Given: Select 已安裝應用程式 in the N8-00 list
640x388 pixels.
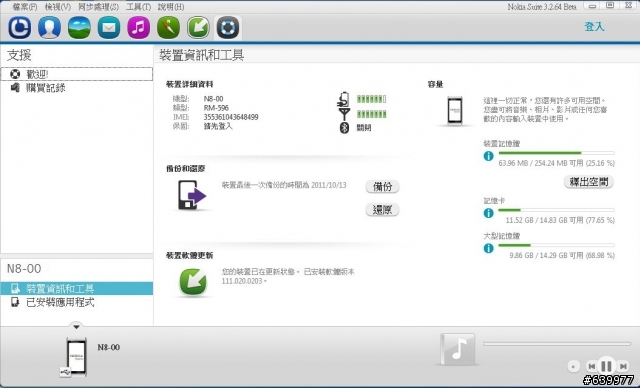Looking at the screenshot, I should point(77,302).
